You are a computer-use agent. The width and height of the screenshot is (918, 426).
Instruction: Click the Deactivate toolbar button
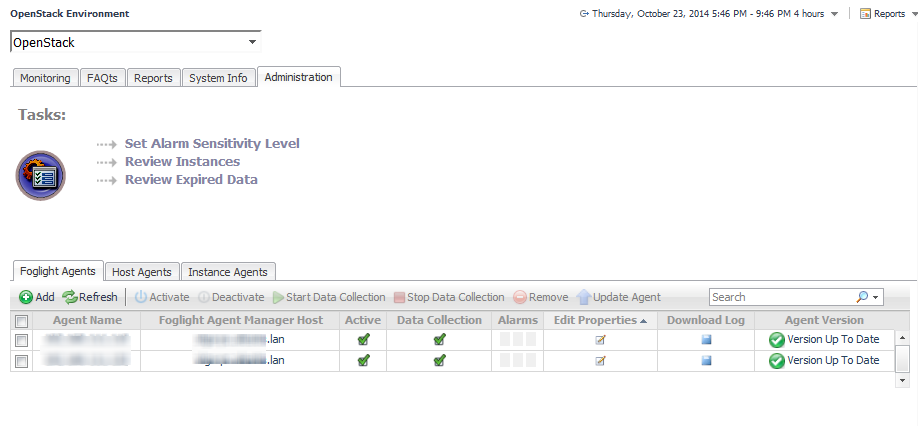pos(231,297)
